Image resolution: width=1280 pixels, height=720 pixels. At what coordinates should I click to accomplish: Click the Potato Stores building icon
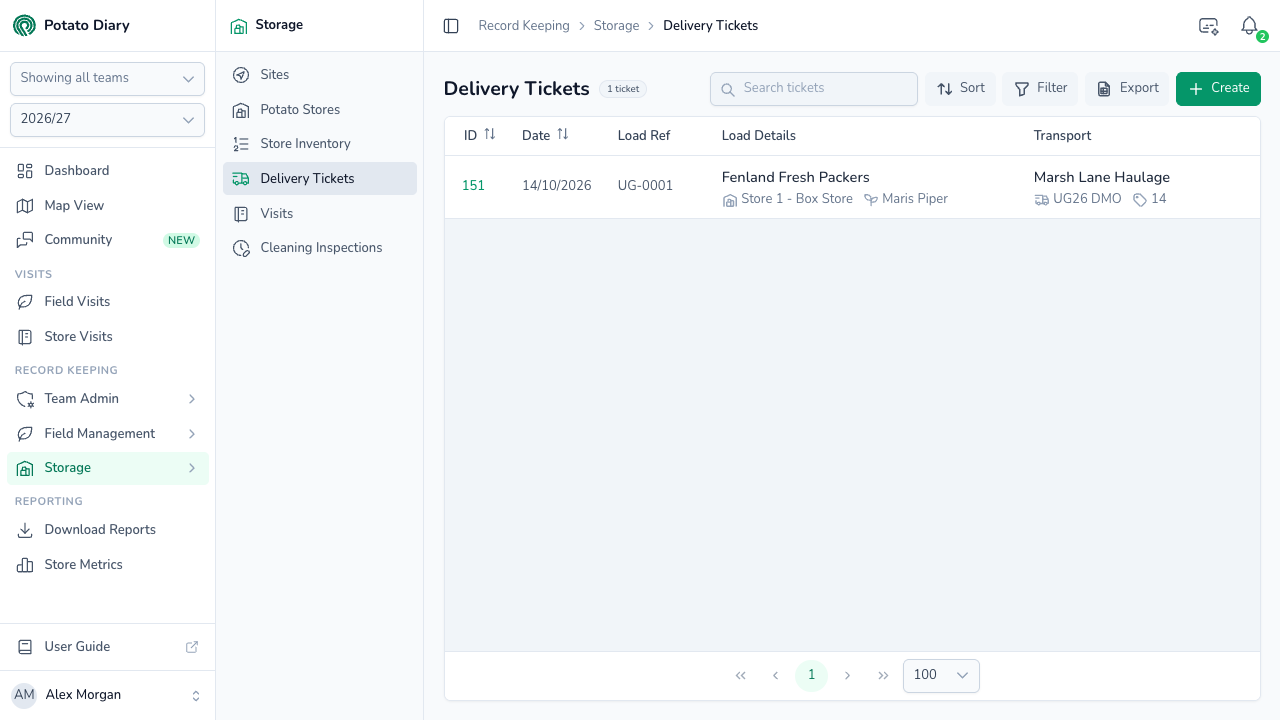tap(241, 110)
